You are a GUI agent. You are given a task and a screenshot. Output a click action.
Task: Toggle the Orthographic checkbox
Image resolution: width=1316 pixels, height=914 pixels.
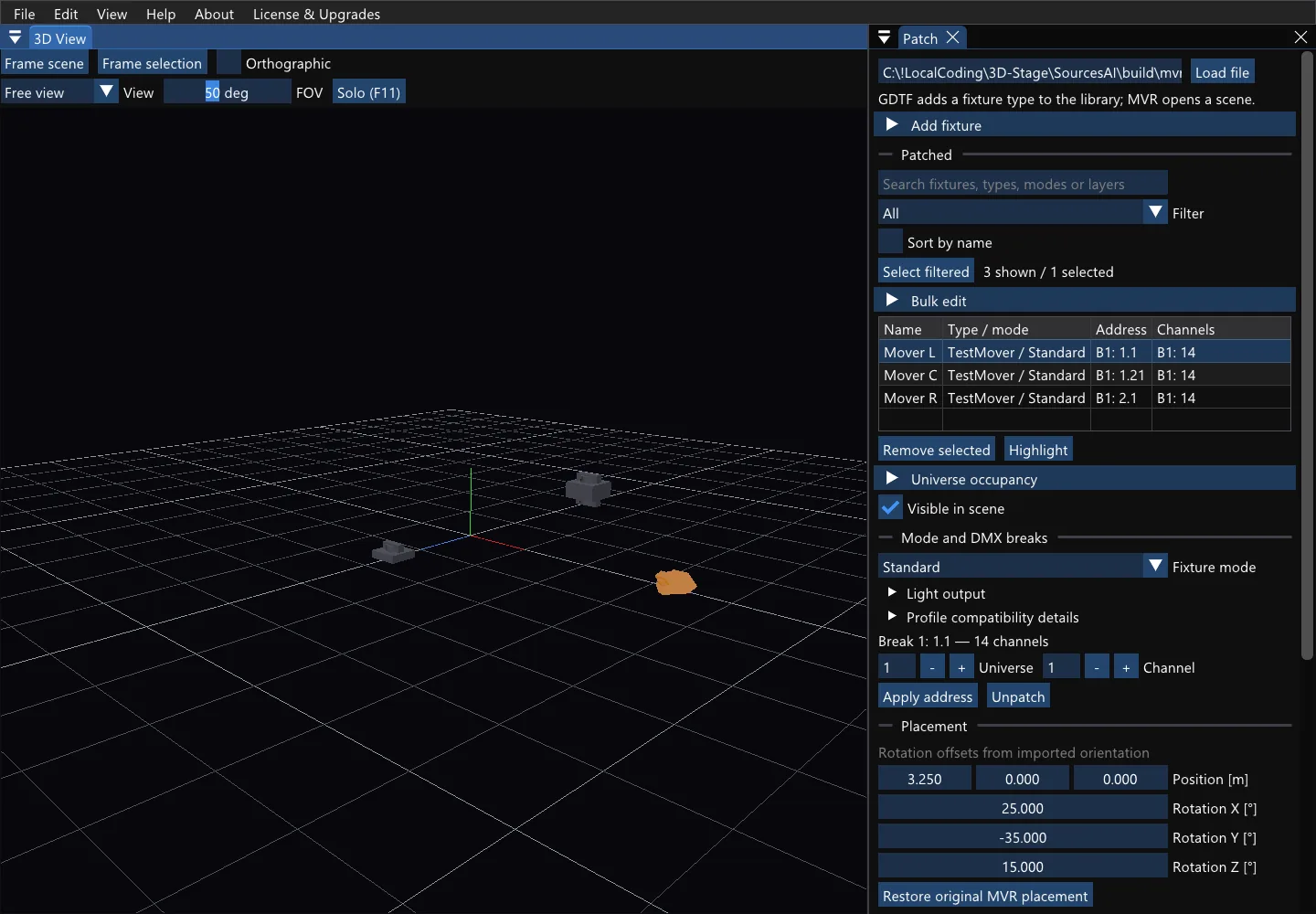point(228,63)
